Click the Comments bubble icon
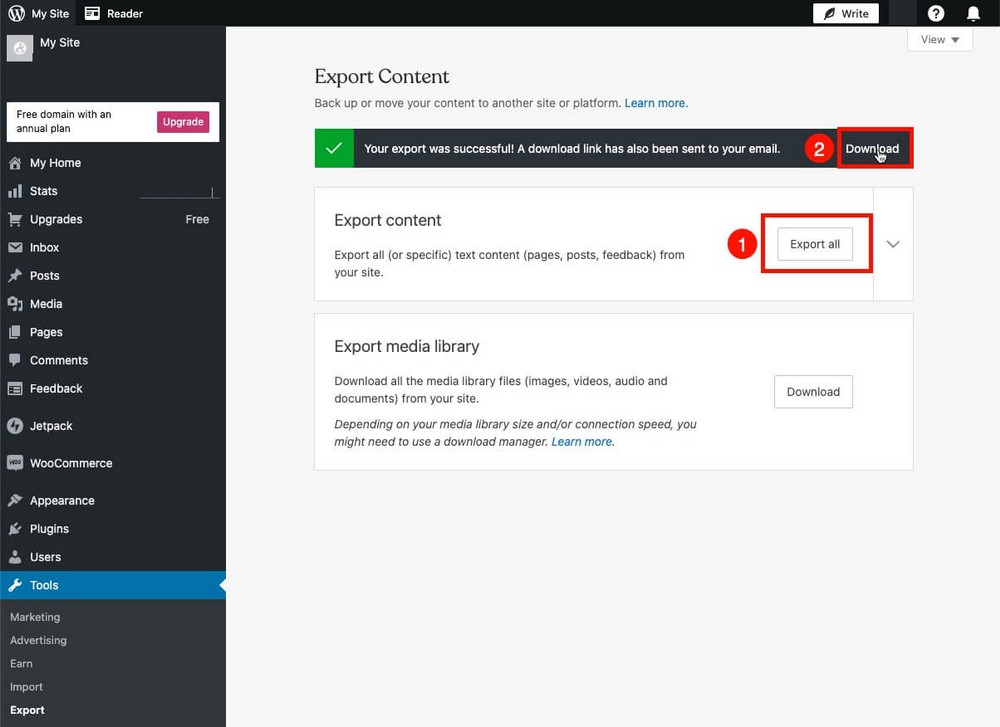The width and height of the screenshot is (1000, 727). coord(15,360)
